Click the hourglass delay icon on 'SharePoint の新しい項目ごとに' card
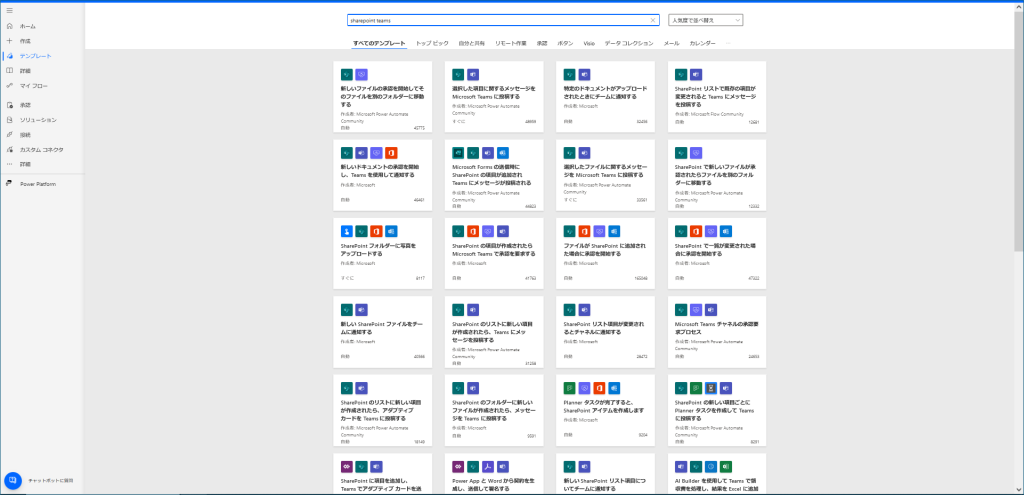 [x=711, y=388]
